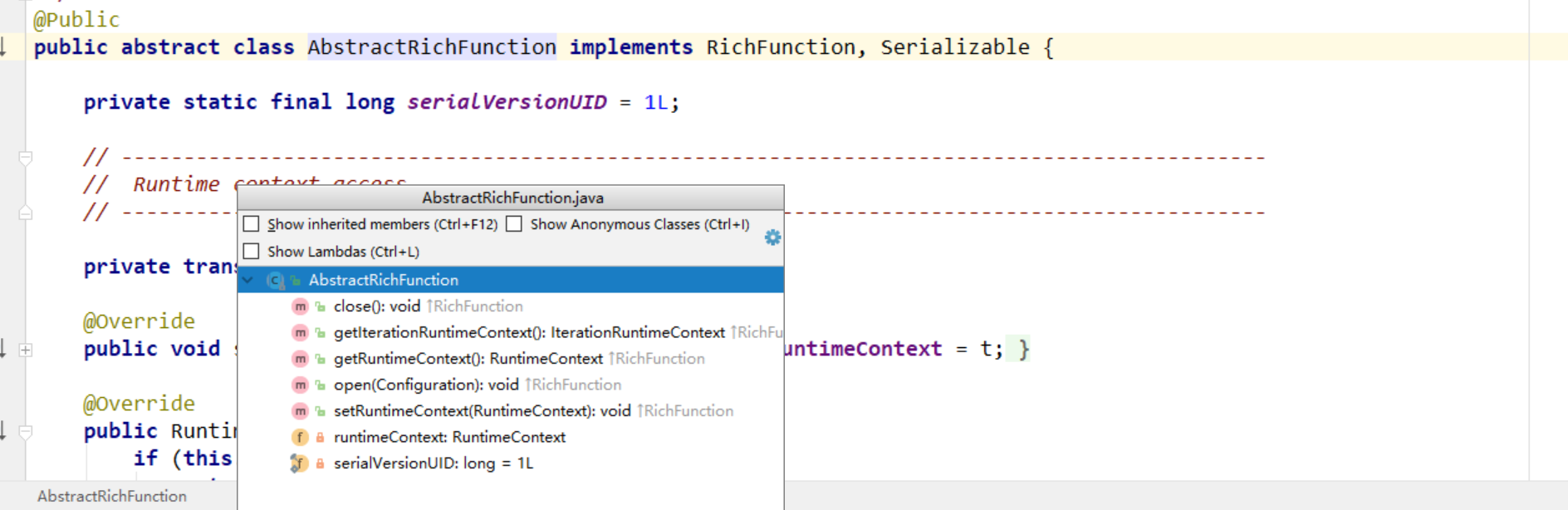Click method icon next to getRuntimeContext()
1568x510 pixels.
pos(300,359)
